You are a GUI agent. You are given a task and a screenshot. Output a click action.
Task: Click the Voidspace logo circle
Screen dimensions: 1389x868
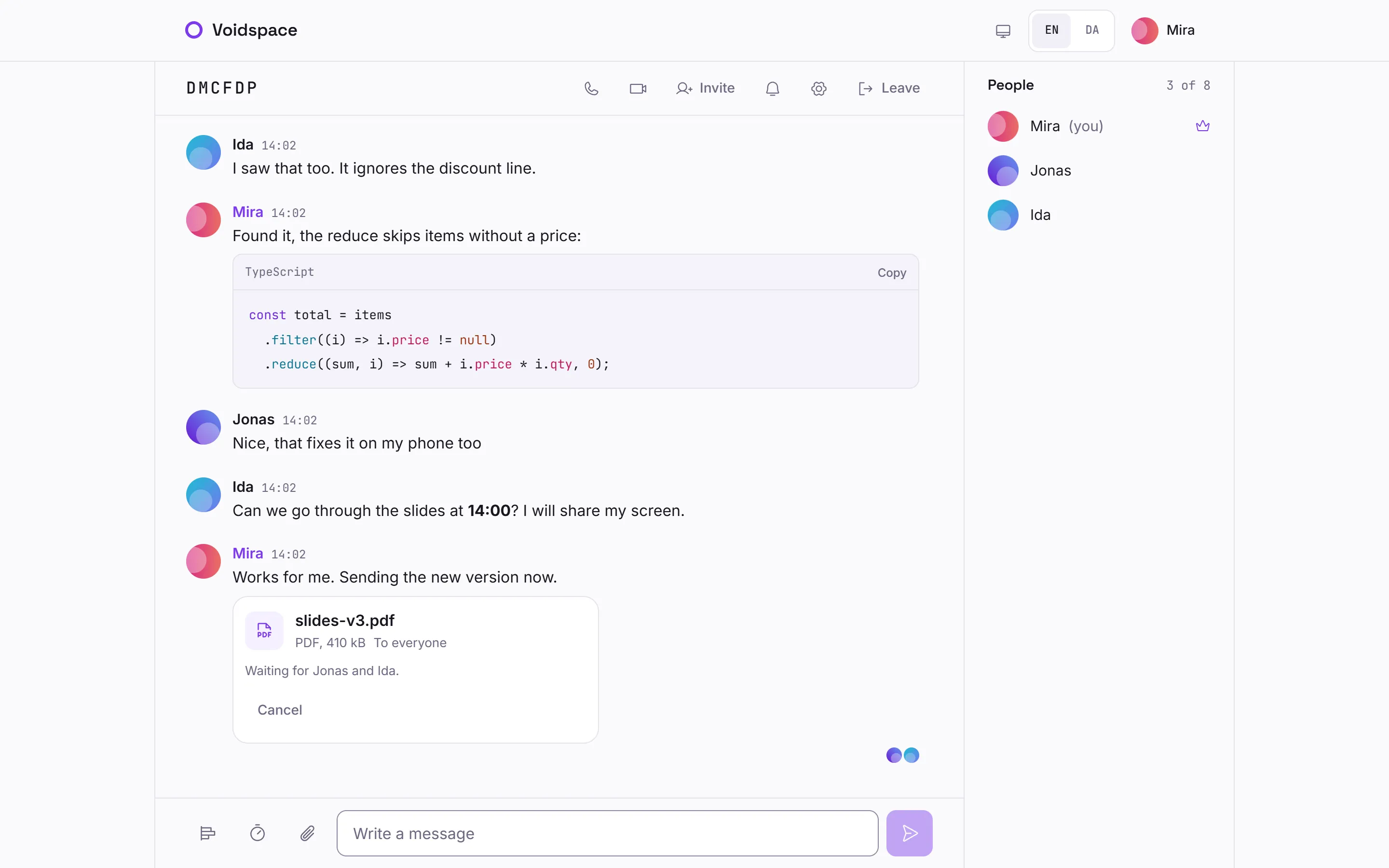click(194, 30)
